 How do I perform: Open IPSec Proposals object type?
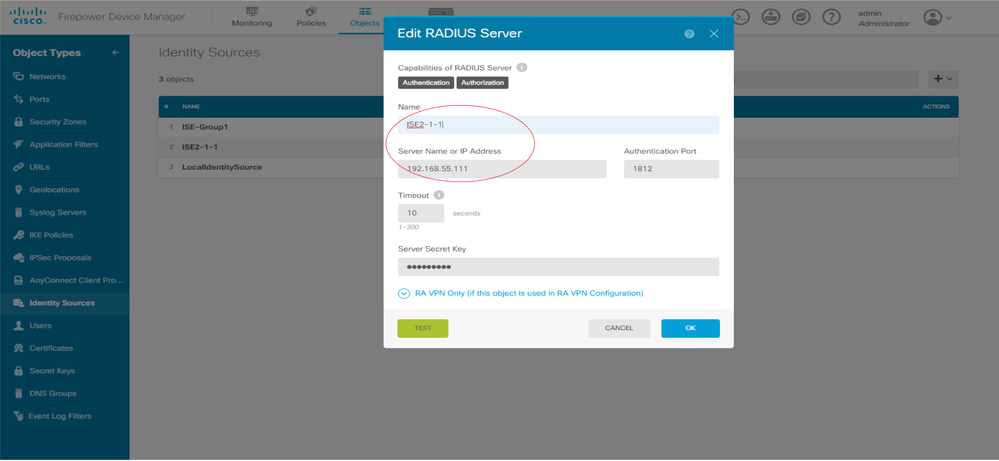pyautogui.click(x=61, y=258)
